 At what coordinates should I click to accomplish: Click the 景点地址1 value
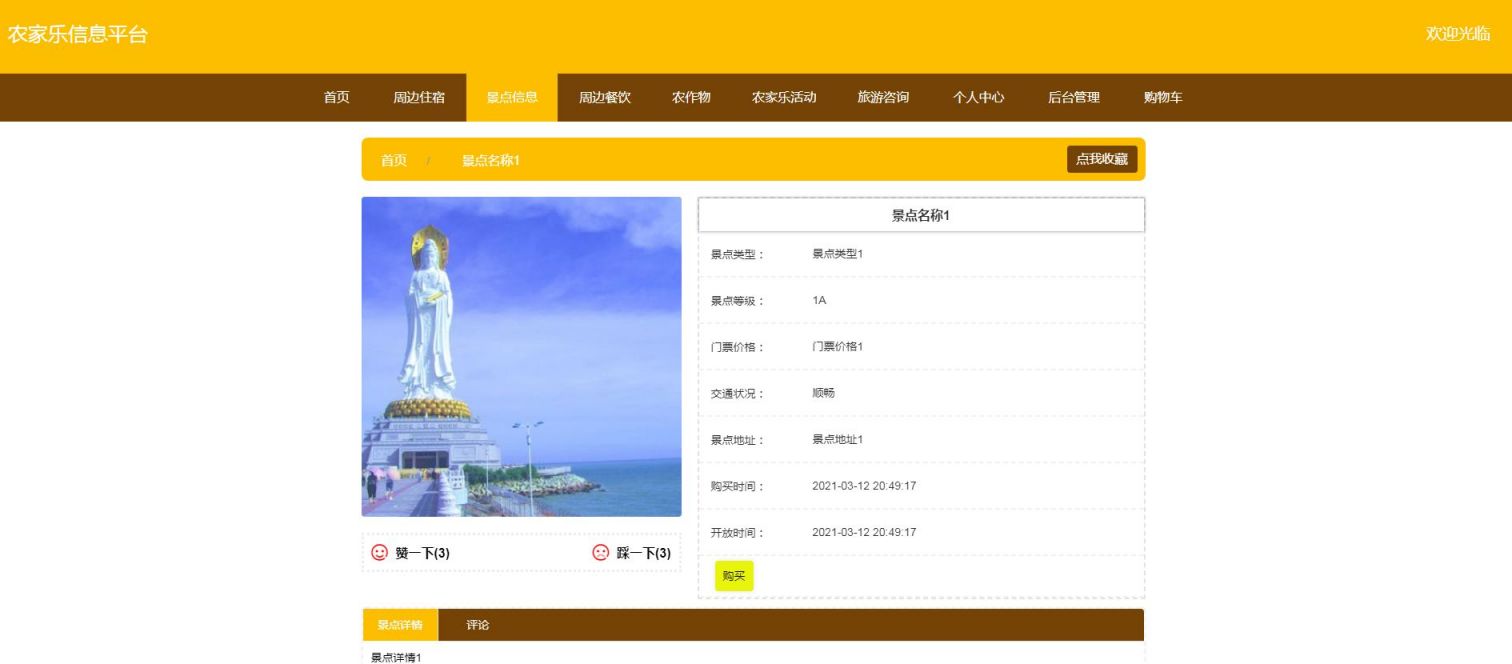837,440
